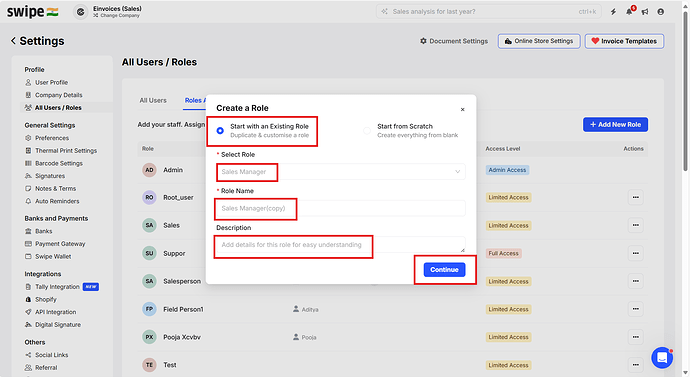The image size is (690, 377).
Task: Click the Description text area
Action: (341, 245)
